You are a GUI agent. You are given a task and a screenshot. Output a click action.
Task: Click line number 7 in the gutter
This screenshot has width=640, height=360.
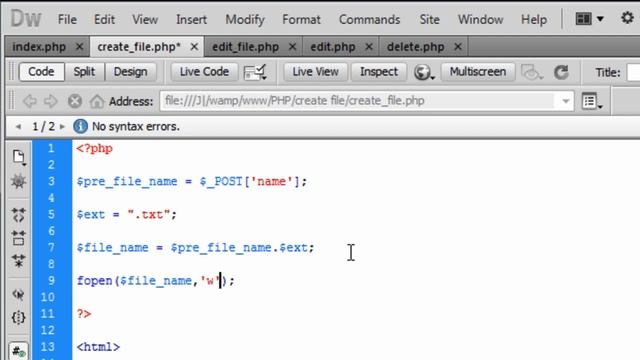pyautogui.click(x=51, y=248)
